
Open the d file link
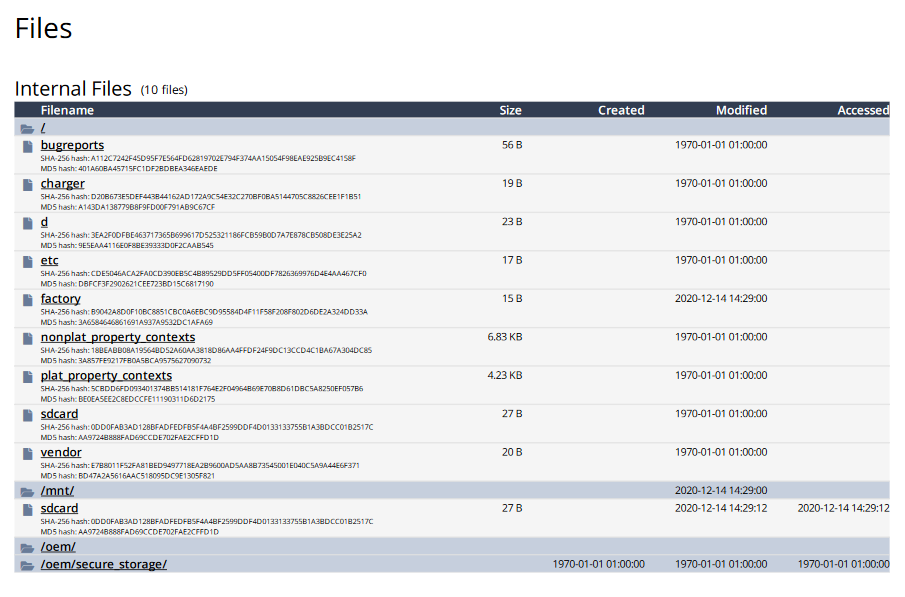point(44,222)
